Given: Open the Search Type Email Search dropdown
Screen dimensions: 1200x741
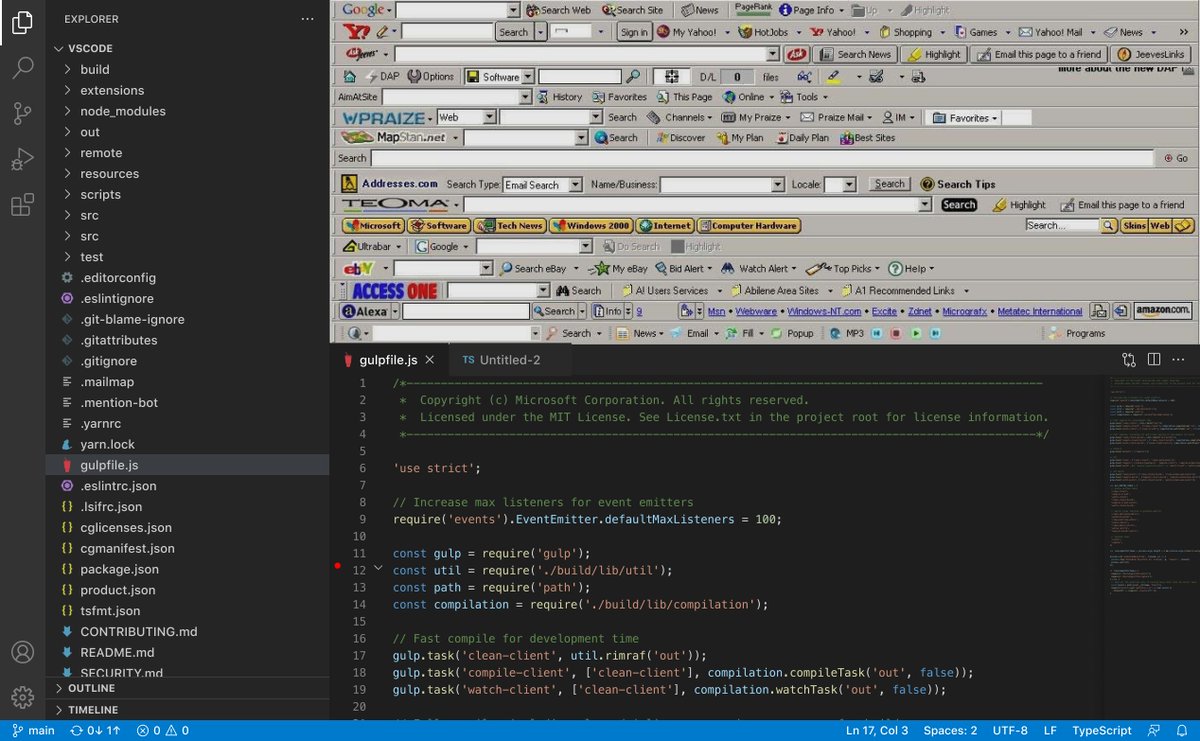Looking at the screenshot, I should pyautogui.click(x=575, y=185).
